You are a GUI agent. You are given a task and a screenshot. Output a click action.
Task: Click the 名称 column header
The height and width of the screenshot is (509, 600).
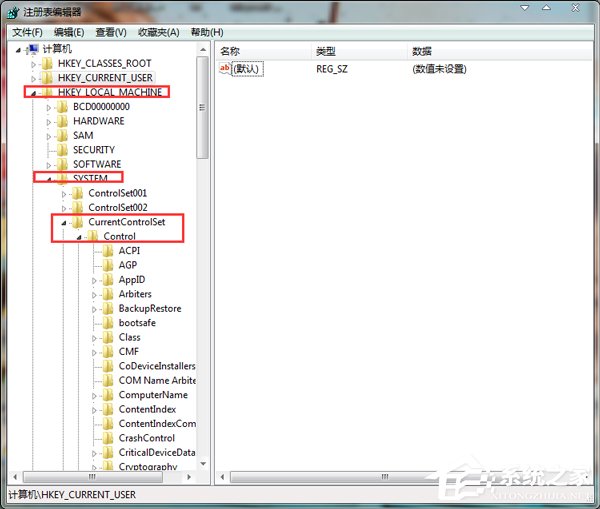(x=263, y=51)
